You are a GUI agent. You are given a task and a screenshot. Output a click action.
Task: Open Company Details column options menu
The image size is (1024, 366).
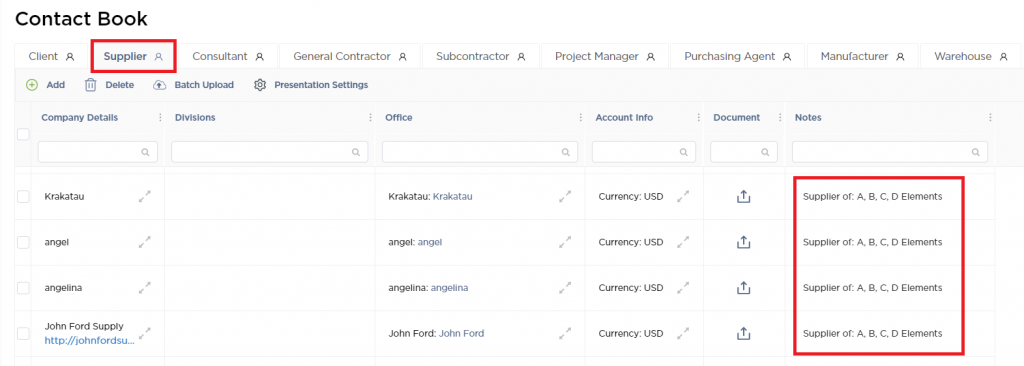[160, 118]
